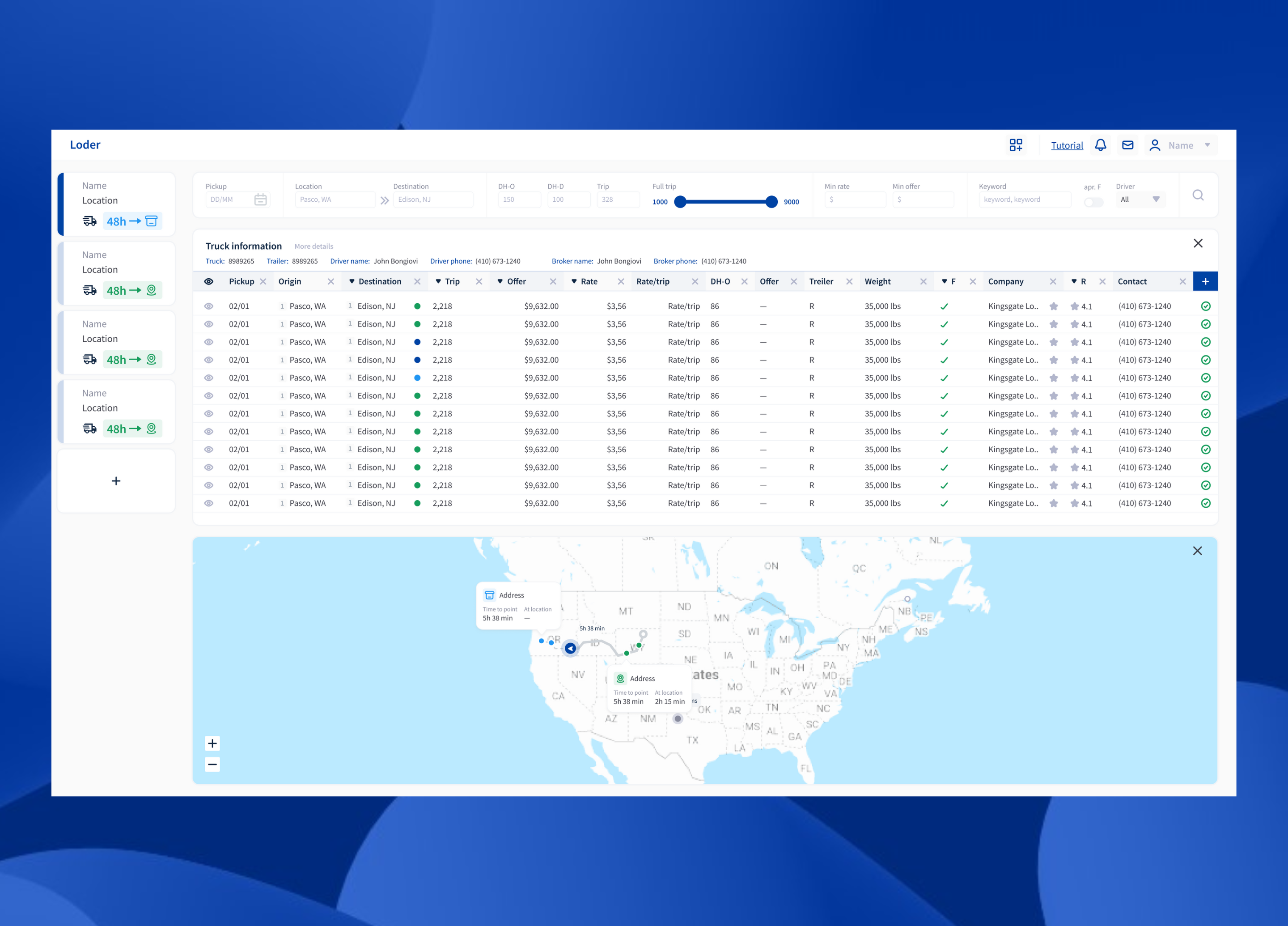Click the Keyword input field
Viewport: 1288px width, 926px height.
1025,200
